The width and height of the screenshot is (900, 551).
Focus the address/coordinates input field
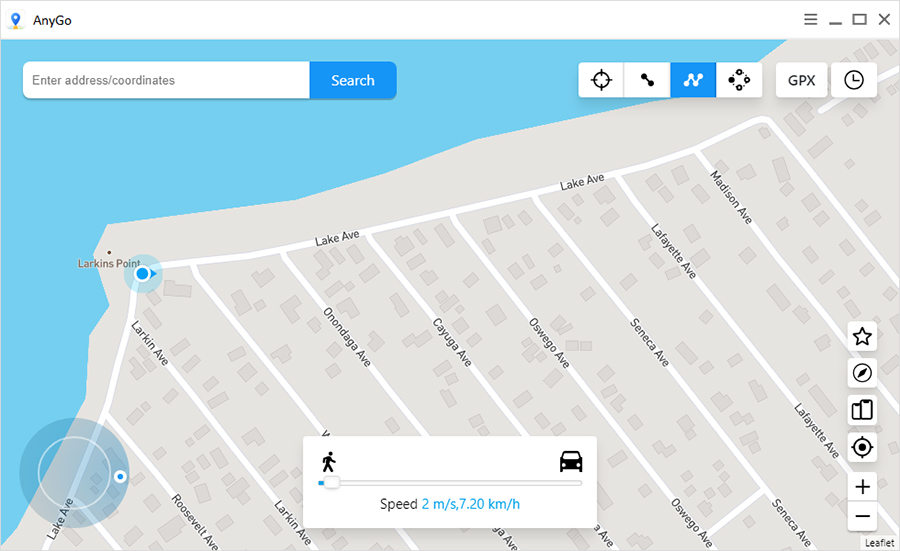(166, 81)
